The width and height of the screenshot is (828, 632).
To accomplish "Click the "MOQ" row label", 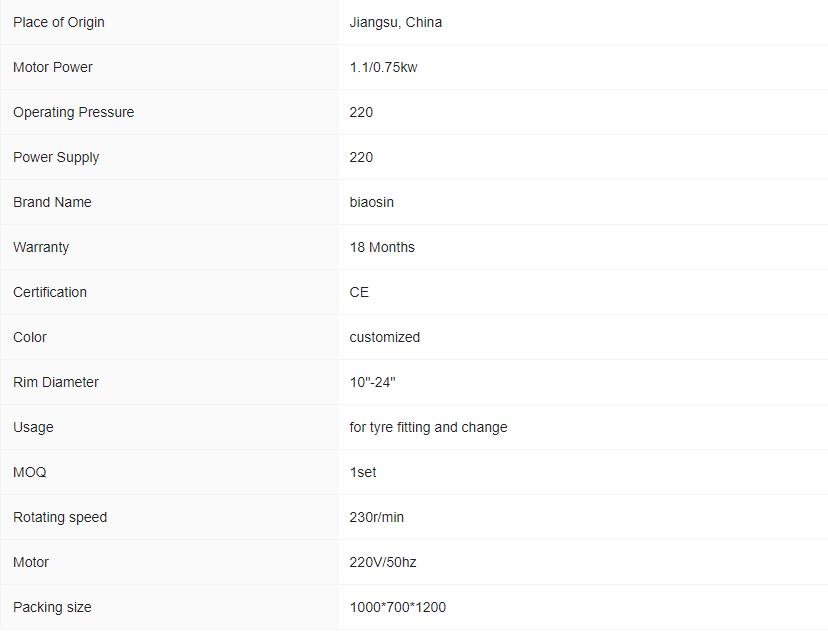I will click(30, 472).
